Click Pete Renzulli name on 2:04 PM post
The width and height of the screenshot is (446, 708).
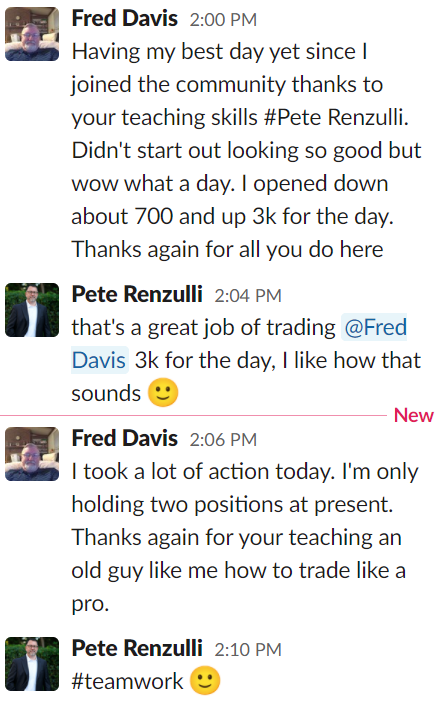point(137,295)
